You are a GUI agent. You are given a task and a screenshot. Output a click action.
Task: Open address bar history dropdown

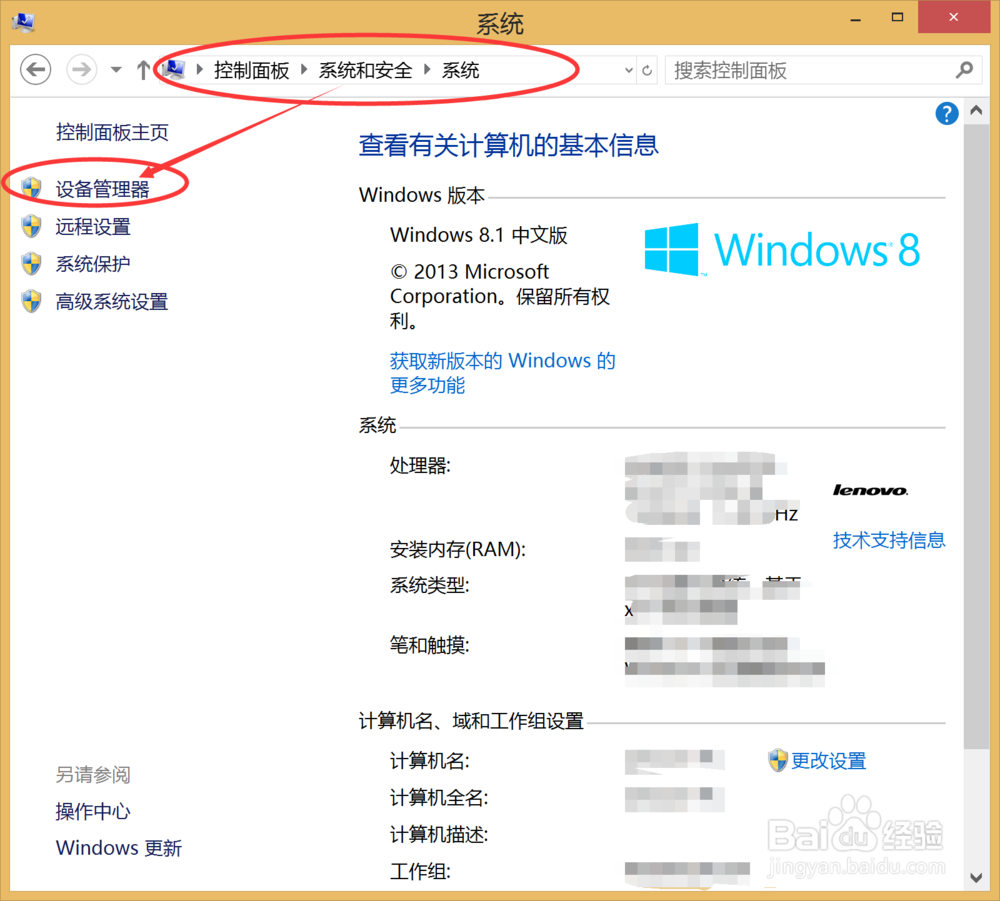pyautogui.click(x=629, y=70)
